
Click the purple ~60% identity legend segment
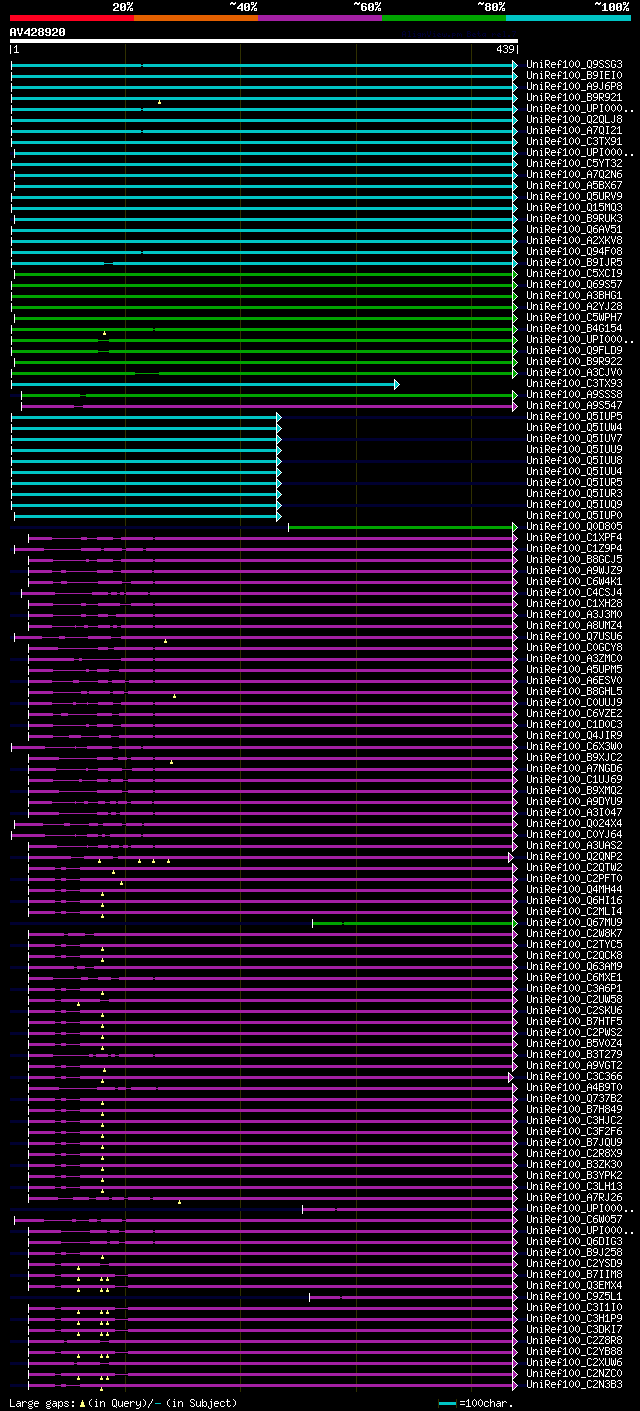coord(320,17)
